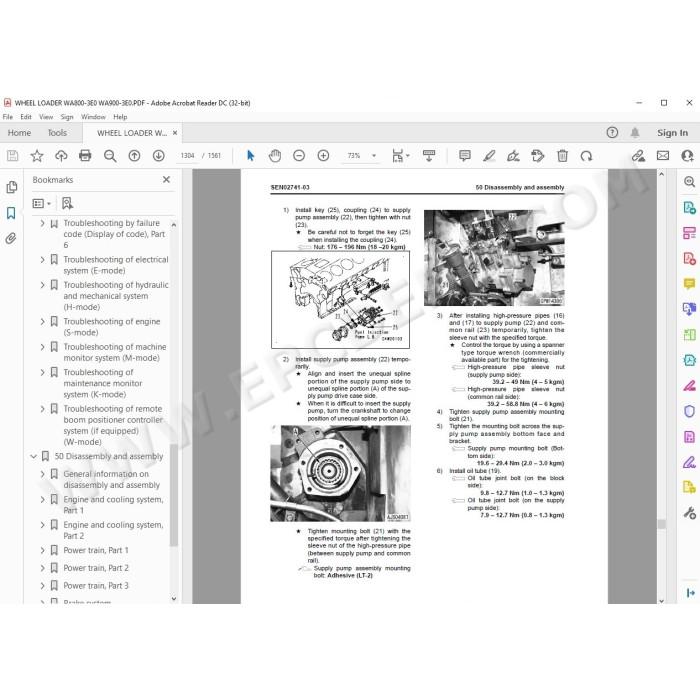Open Troubleshooting of remote boom positioner bookmark

tap(113, 425)
